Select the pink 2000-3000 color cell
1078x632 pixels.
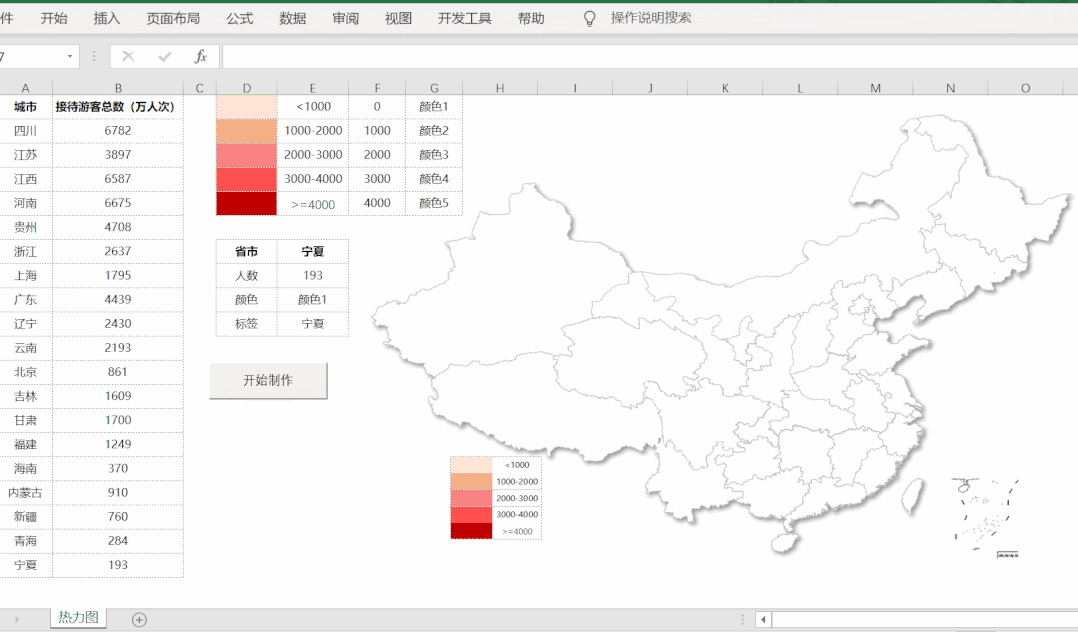tap(246, 155)
